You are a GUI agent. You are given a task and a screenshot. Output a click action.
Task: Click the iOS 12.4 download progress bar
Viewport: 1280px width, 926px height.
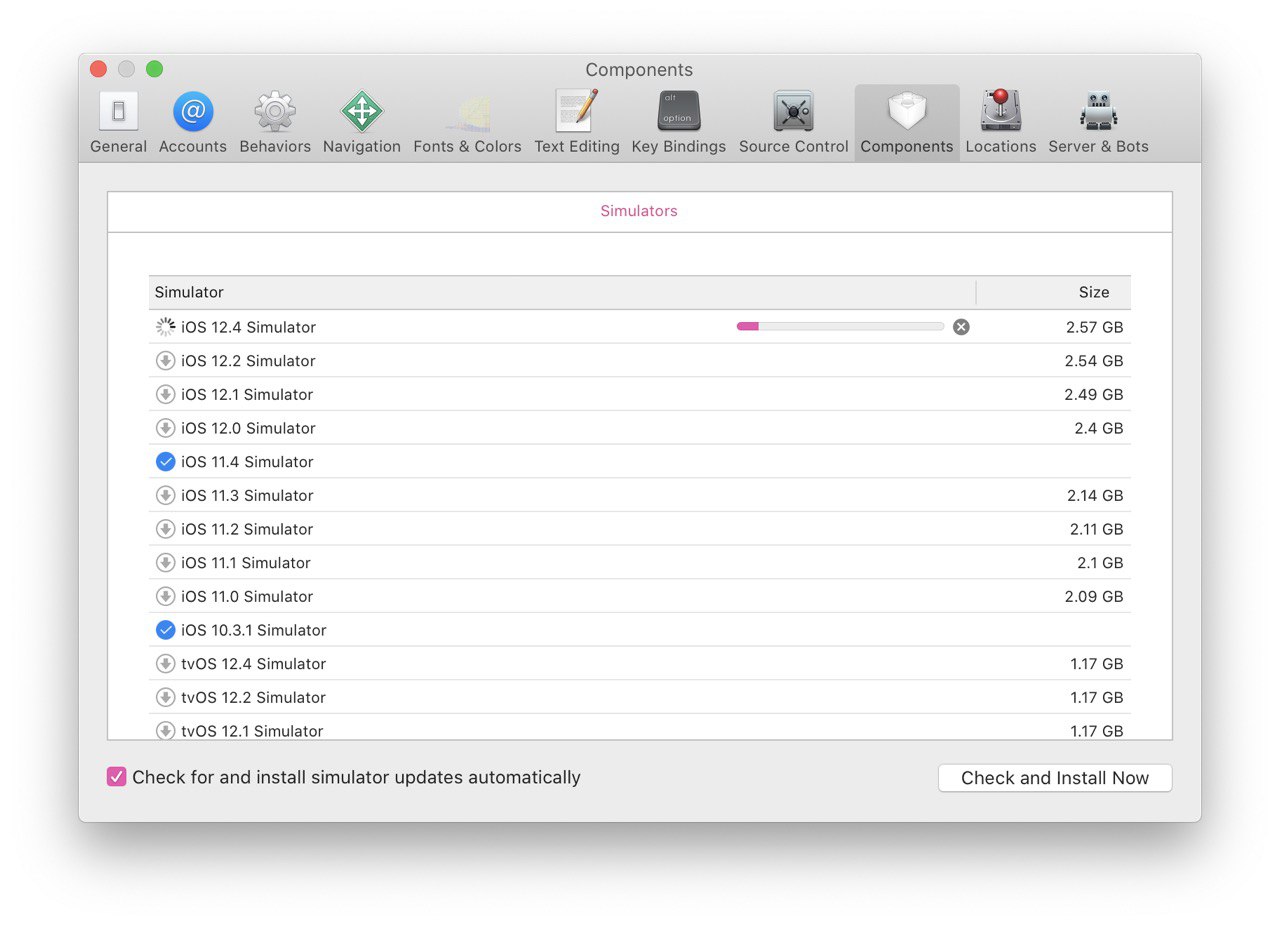tap(840, 327)
